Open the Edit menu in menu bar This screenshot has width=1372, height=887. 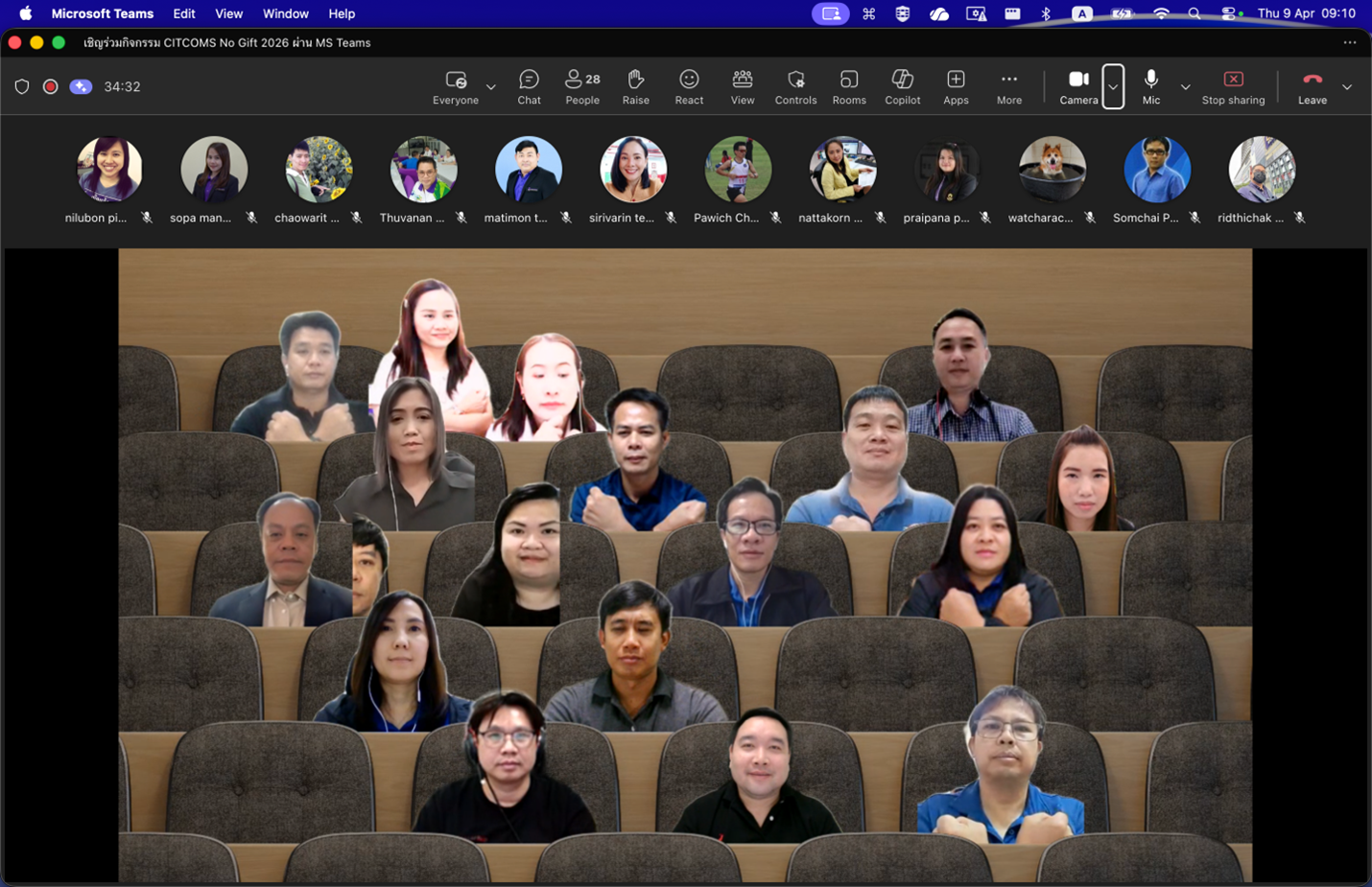click(x=184, y=13)
